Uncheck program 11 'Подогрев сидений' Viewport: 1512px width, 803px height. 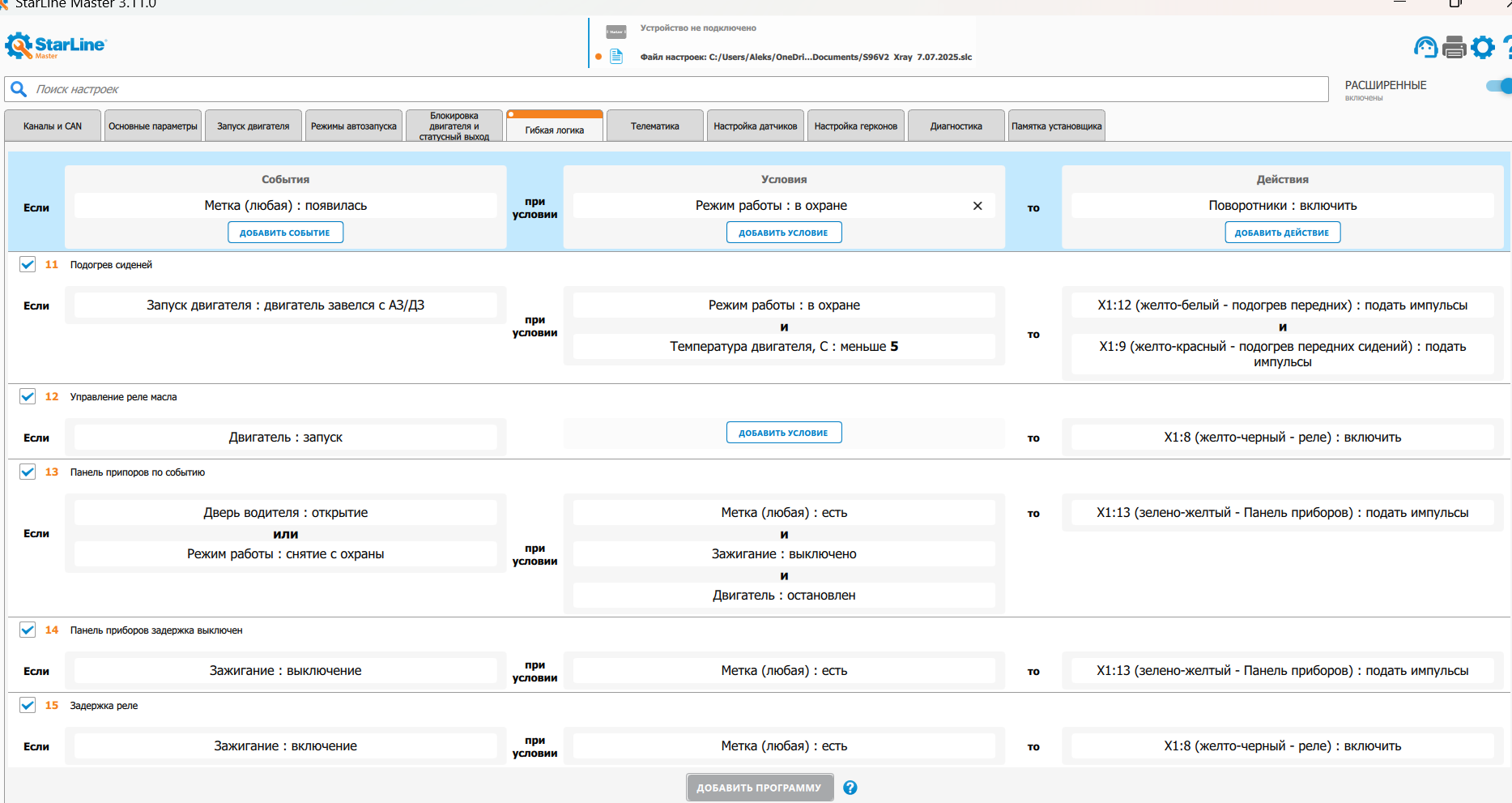click(x=28, y=264)
